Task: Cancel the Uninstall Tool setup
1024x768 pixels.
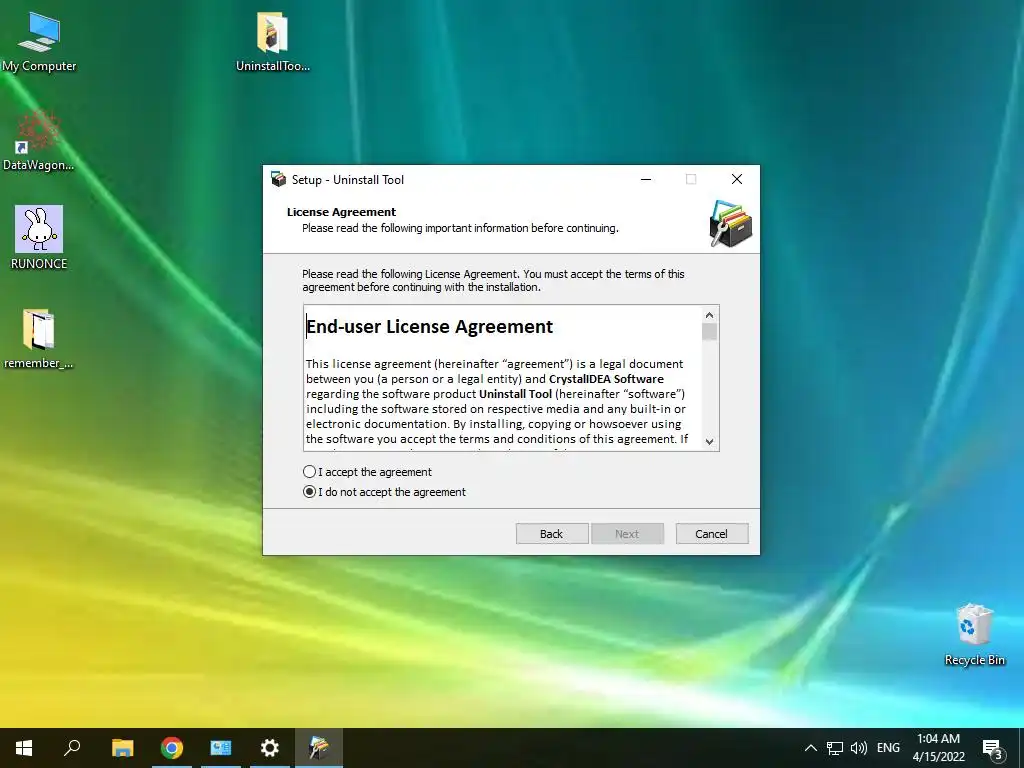Action: tap(712, 534)
